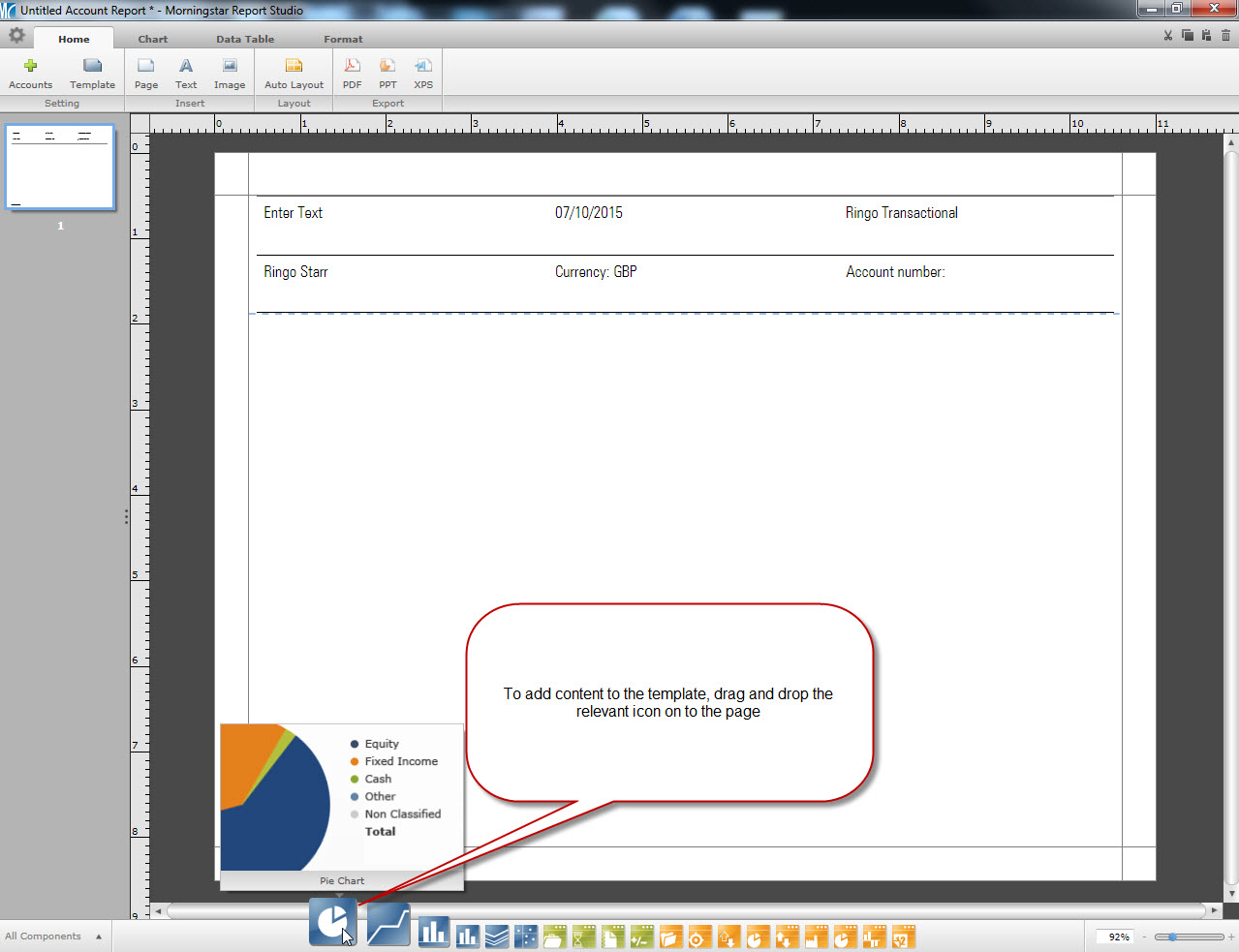This screenshot has height=952, width=1239.
Task: Select the Pie Chart component icon
Action: (x=332, y=921)
